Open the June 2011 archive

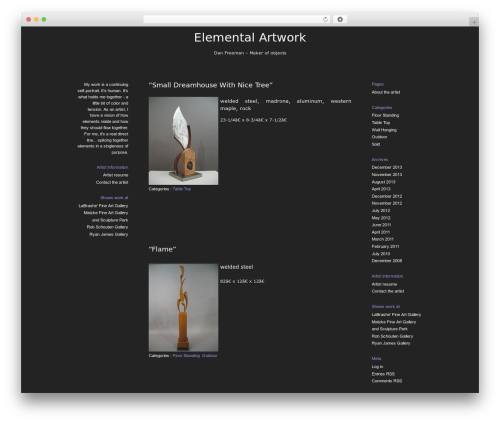pos(381,225)
